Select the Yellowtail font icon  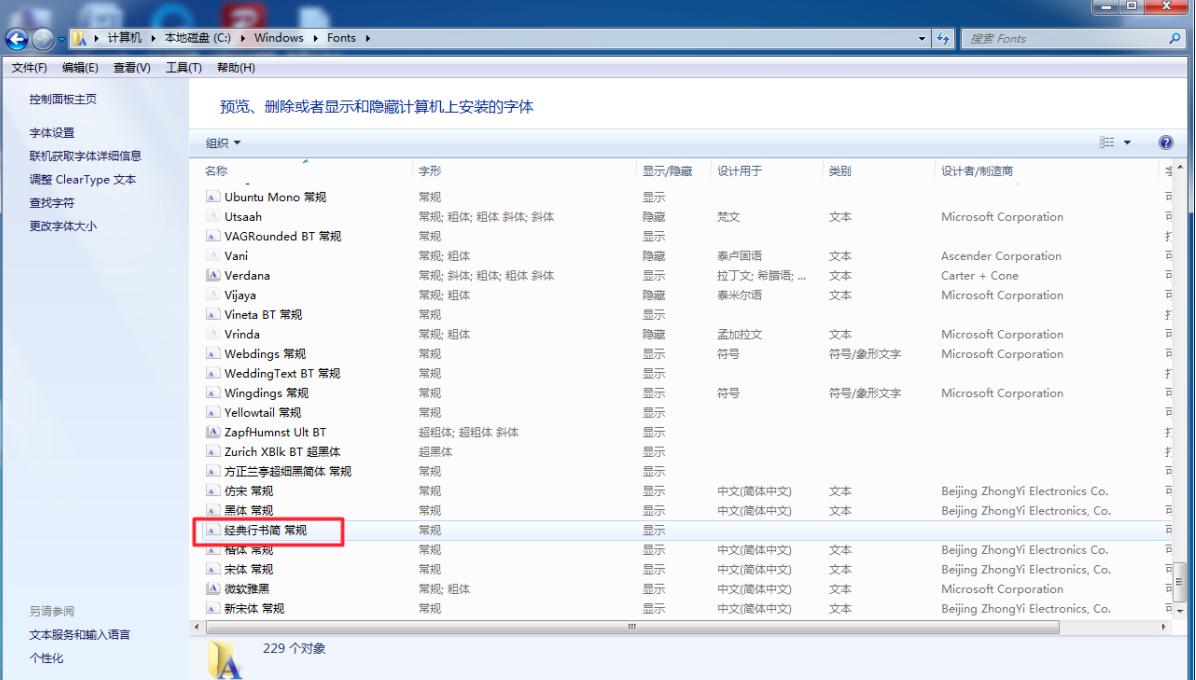click(213, 412)
